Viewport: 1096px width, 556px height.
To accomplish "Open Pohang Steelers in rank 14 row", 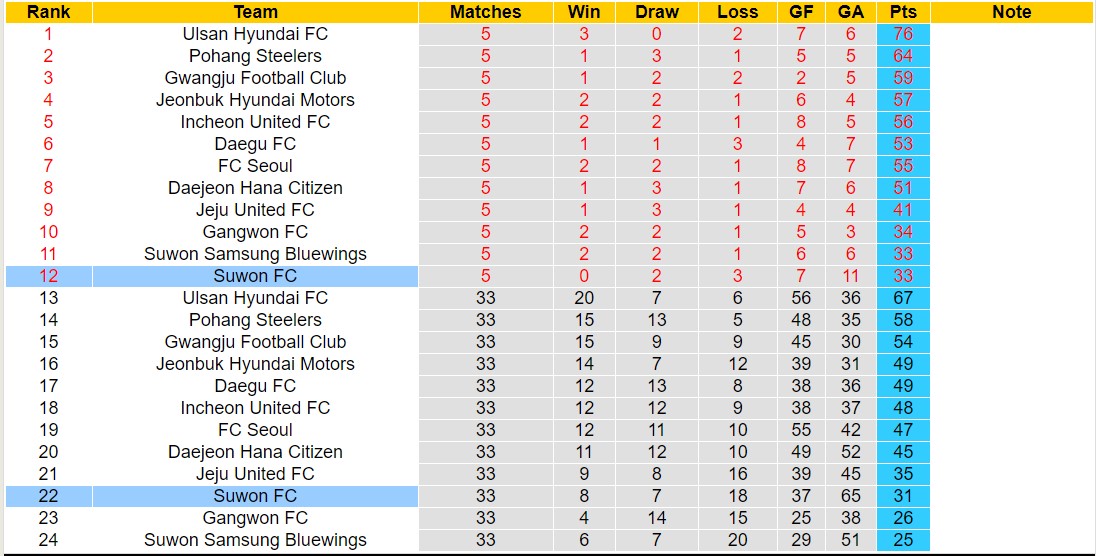I will (x=255, y=320).
